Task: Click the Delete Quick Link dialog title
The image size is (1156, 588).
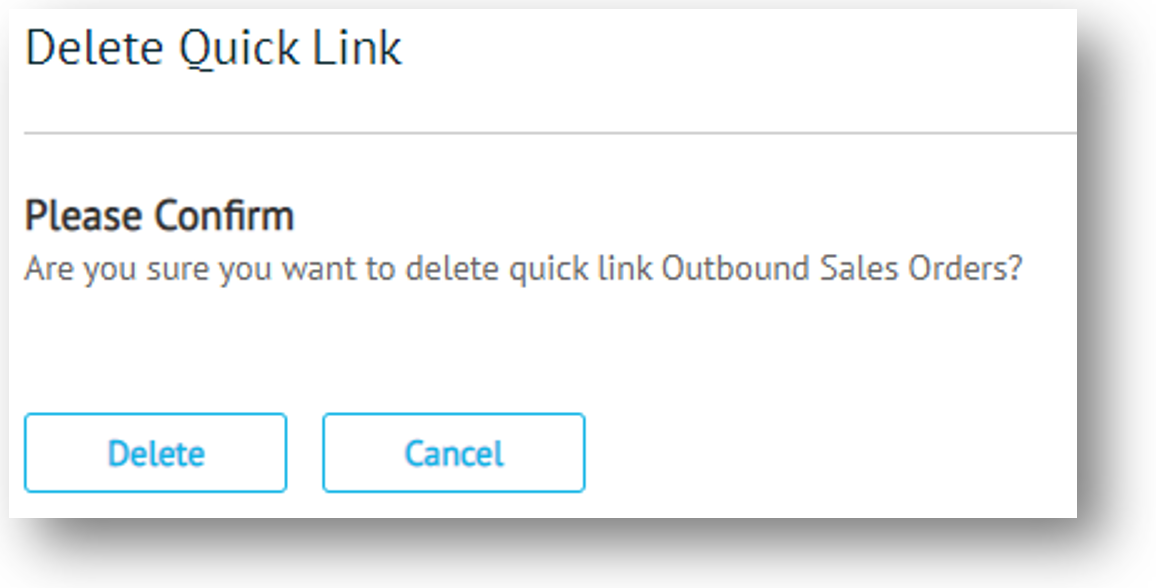Action: [213, 48]
